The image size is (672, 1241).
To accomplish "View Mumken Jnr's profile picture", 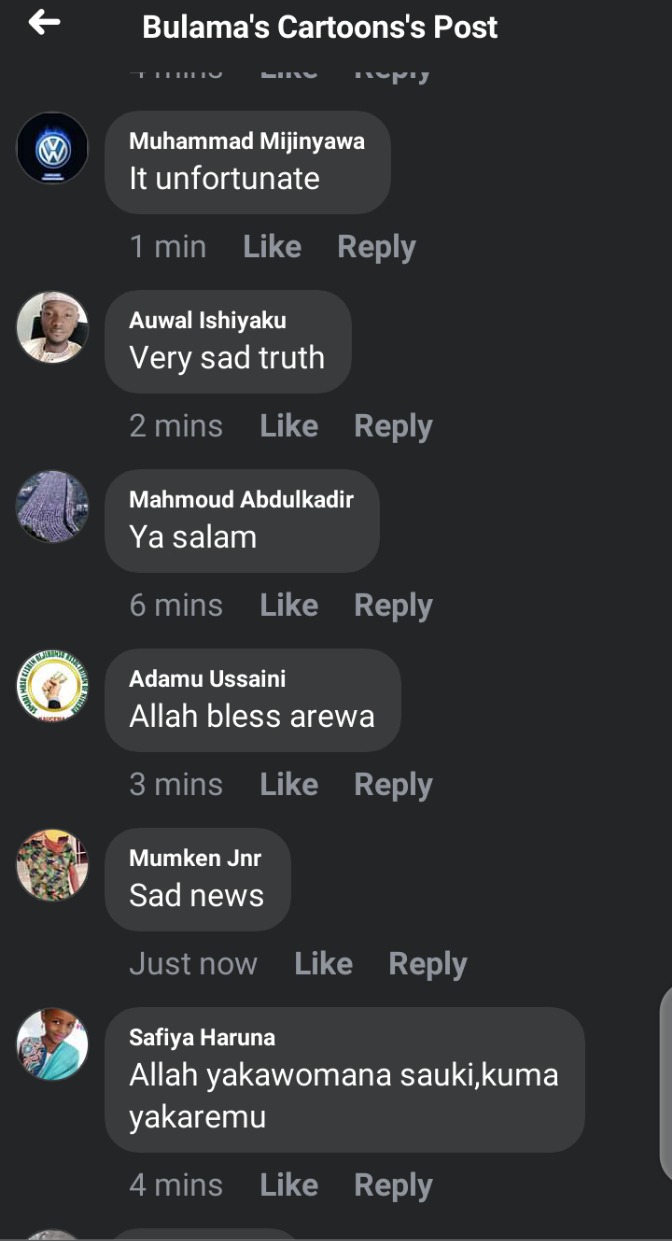I will [53, 865].
